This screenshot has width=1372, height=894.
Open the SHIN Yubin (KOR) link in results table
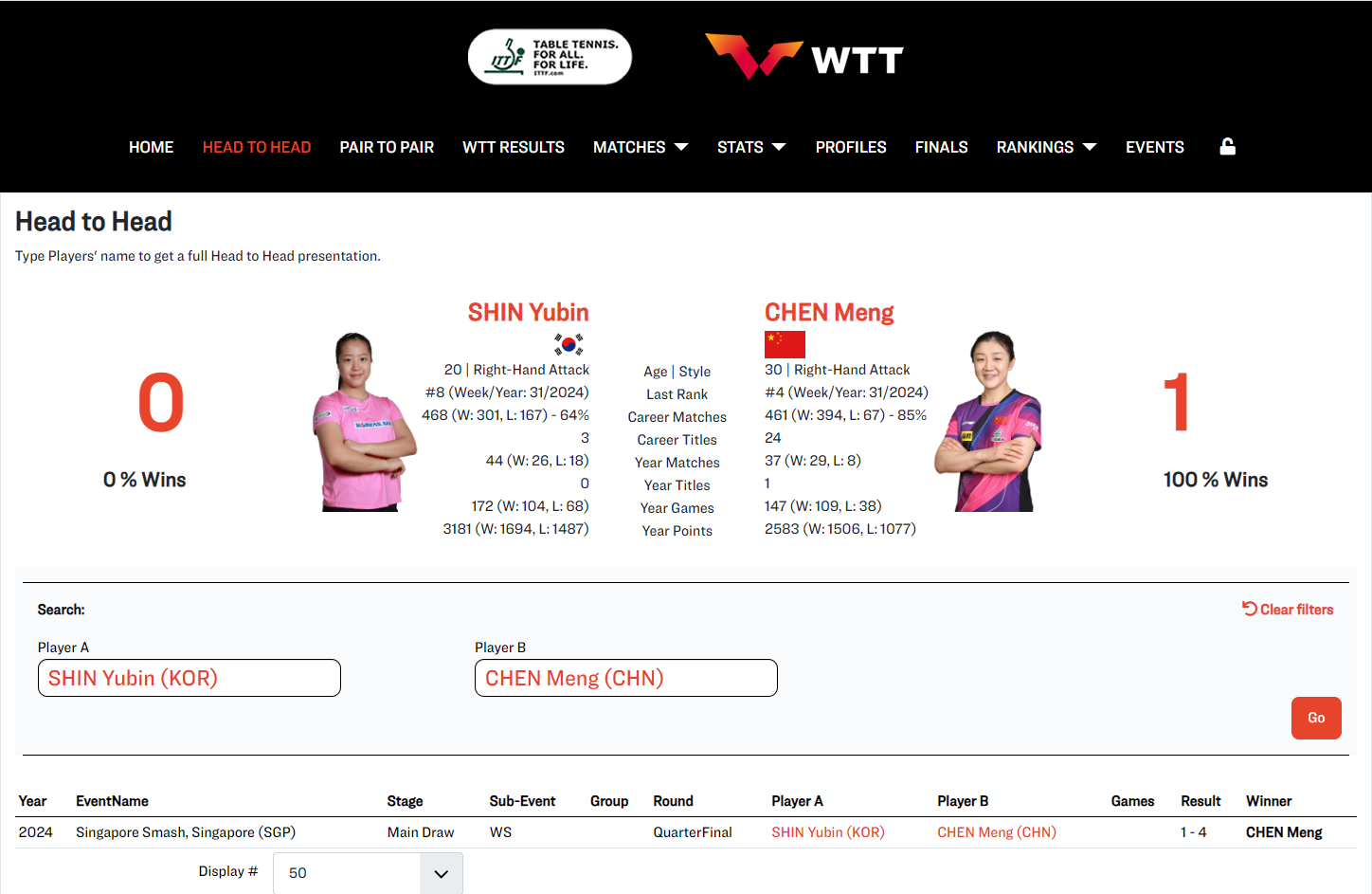point(828,832)
